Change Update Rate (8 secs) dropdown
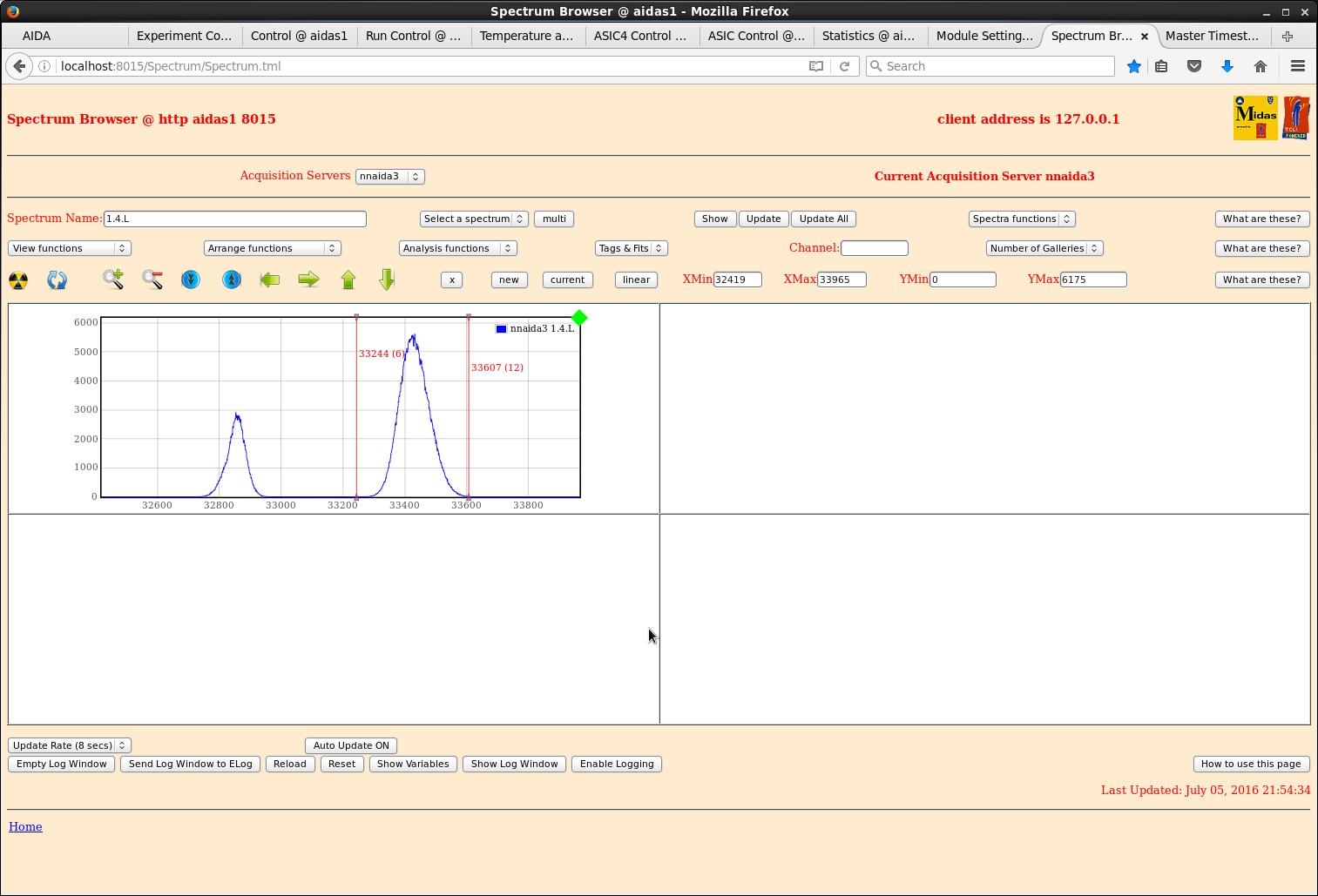This screenshot has height=896, width=1318. tap(70, 745)
